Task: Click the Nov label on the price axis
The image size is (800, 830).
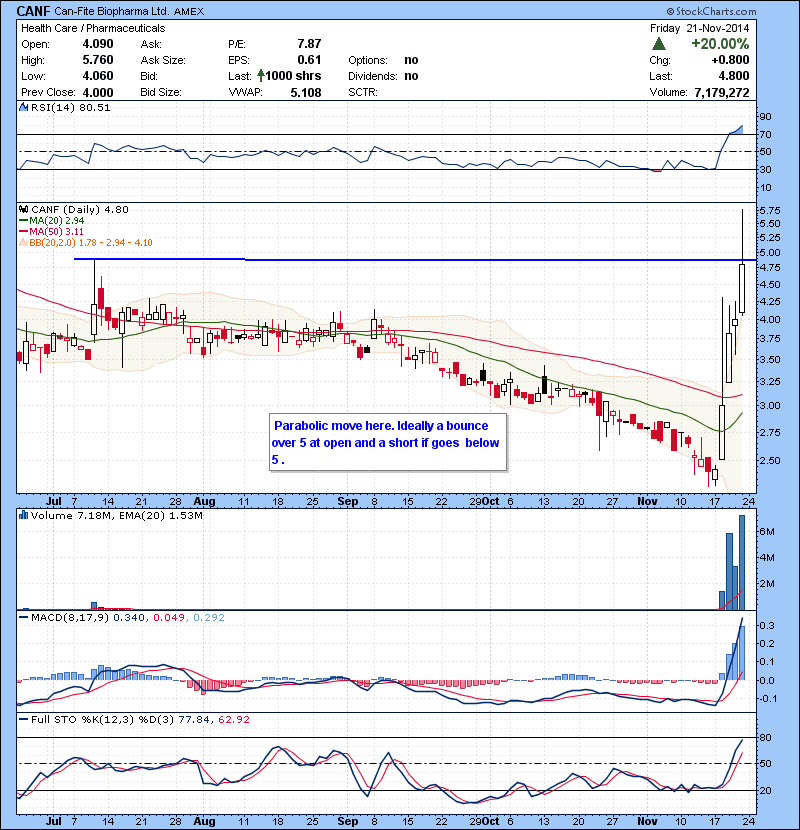Action: 647,501
